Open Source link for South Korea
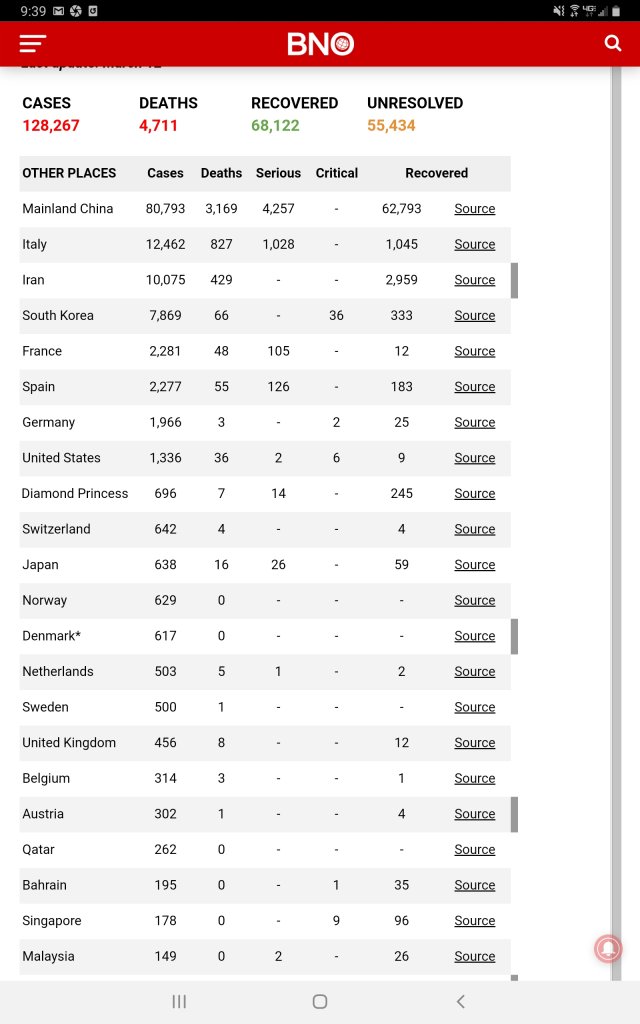Viewport: 640px width, 1024px height. click(x=474, y=315)
